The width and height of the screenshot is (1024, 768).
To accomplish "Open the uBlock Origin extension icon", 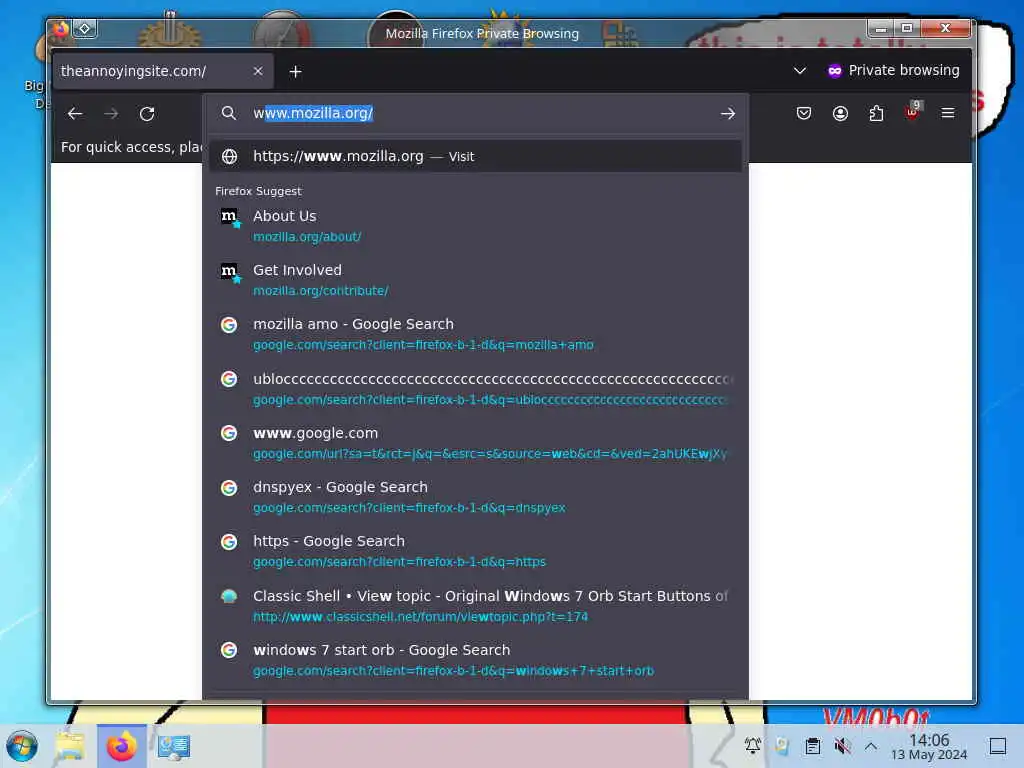I will pos(912,111).
